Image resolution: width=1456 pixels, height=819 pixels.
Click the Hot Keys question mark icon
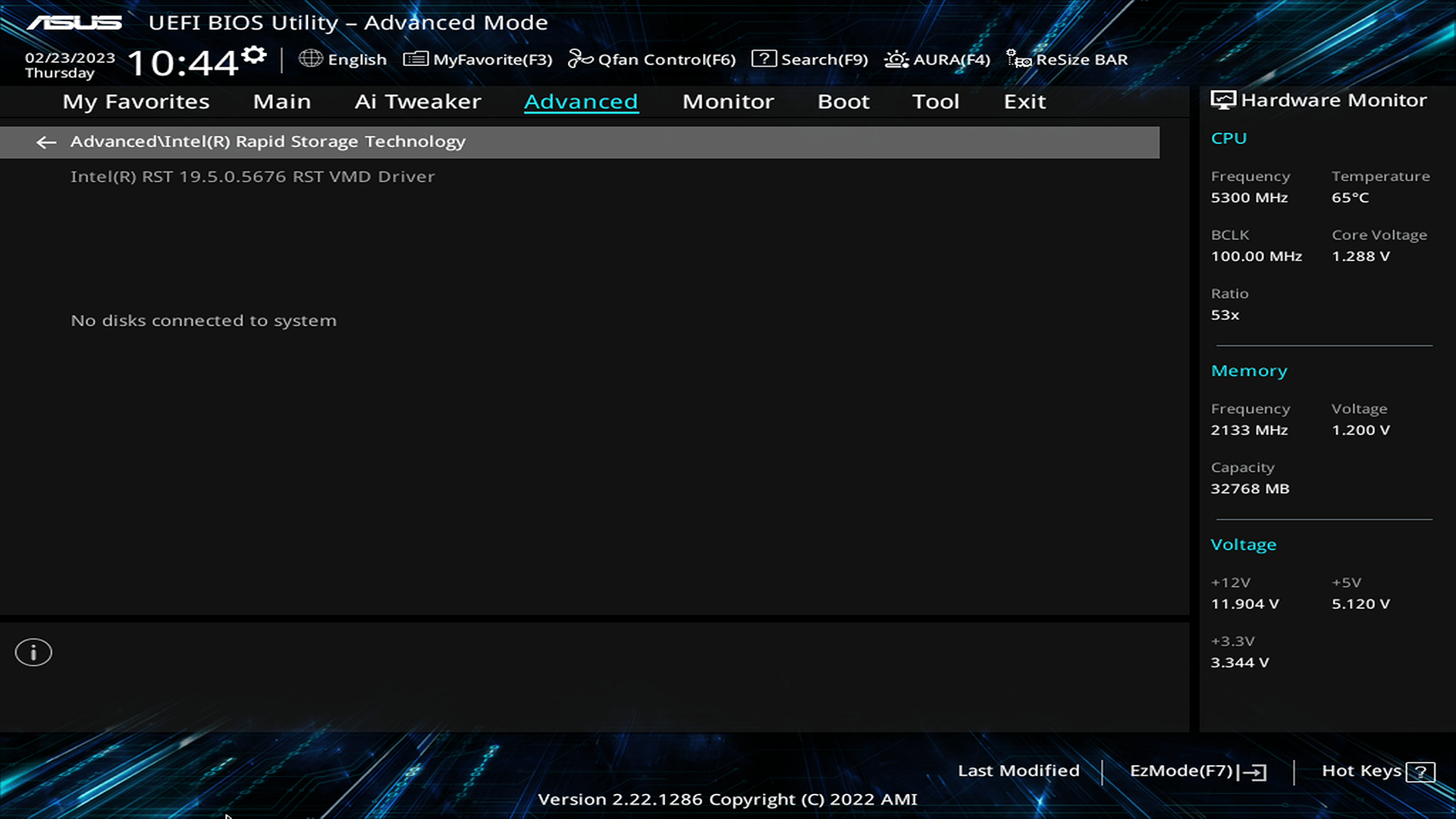[x=1420, y=772]
